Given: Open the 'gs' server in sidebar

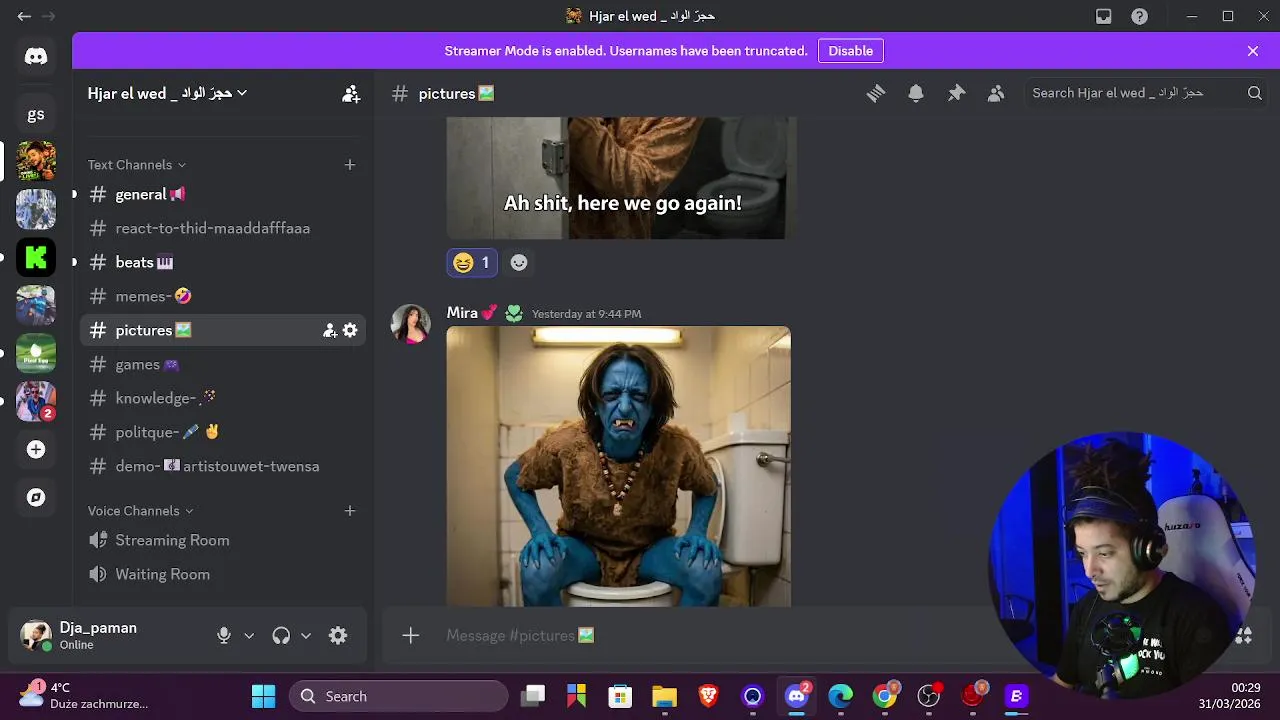Looking at the screenshot, I should tap(36, 114).
